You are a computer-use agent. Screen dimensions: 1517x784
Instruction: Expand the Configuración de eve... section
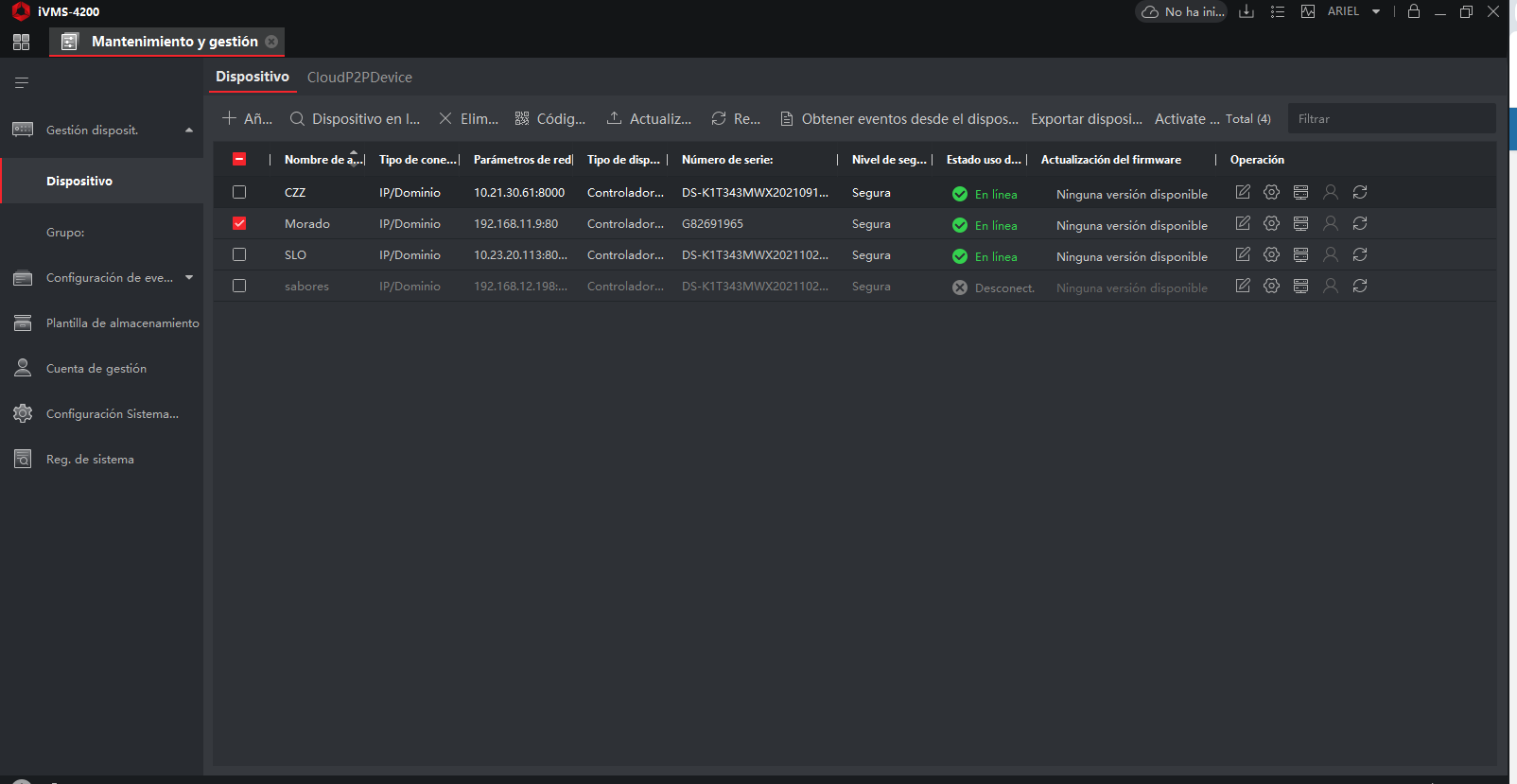[189, 277]
